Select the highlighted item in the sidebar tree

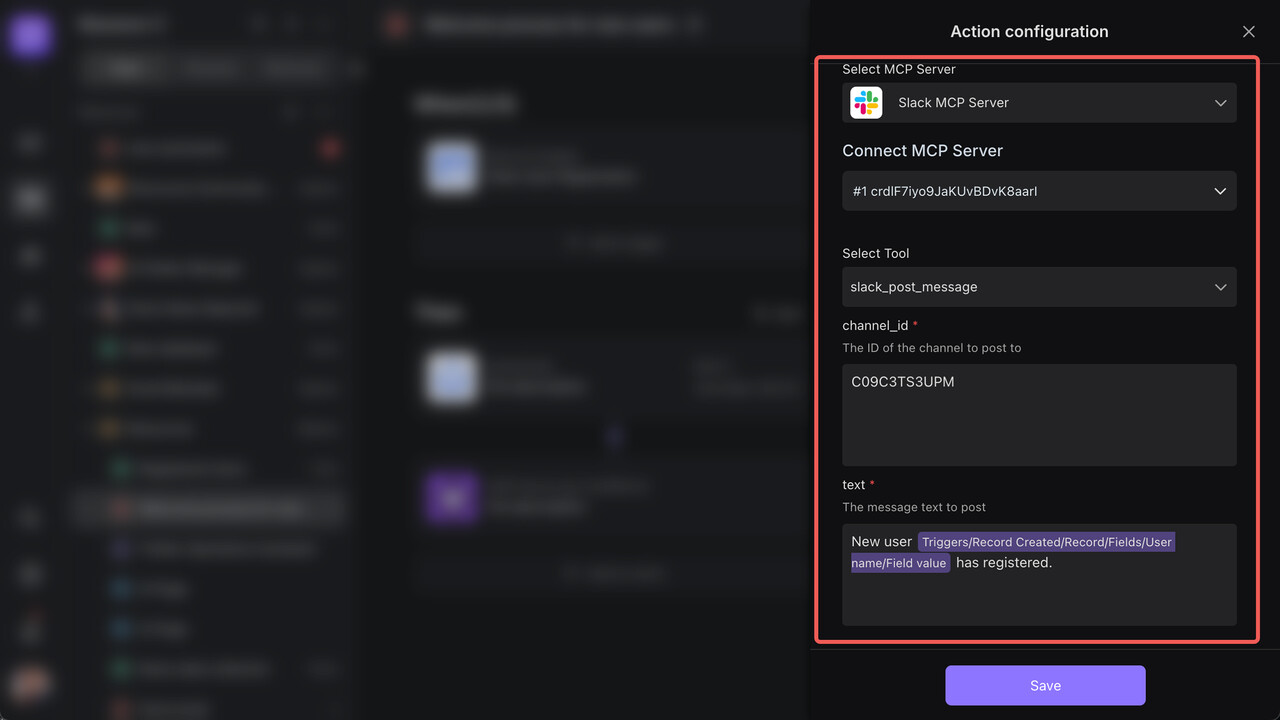210,509
